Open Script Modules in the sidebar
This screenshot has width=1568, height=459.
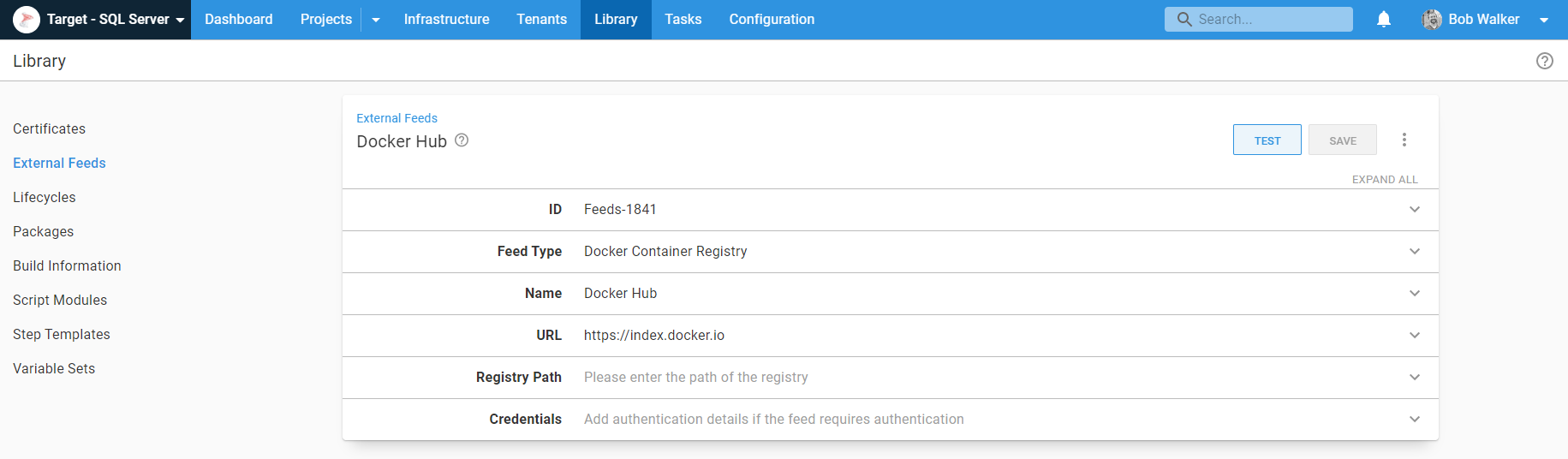(x=60, y=300)
